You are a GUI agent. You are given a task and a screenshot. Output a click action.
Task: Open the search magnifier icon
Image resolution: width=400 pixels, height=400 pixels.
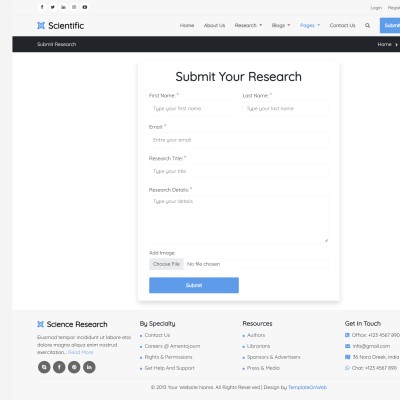[367, 25]
